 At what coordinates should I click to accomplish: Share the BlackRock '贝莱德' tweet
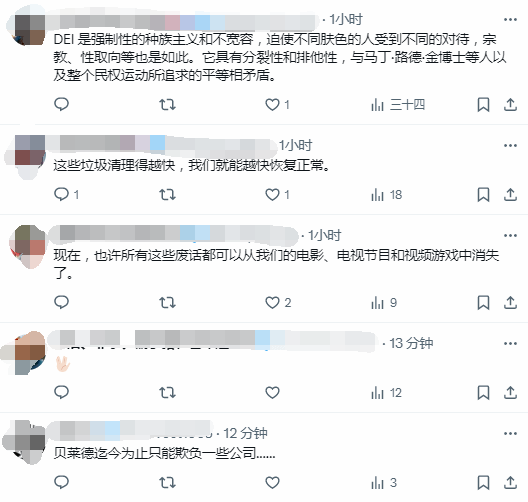[510, 482]
